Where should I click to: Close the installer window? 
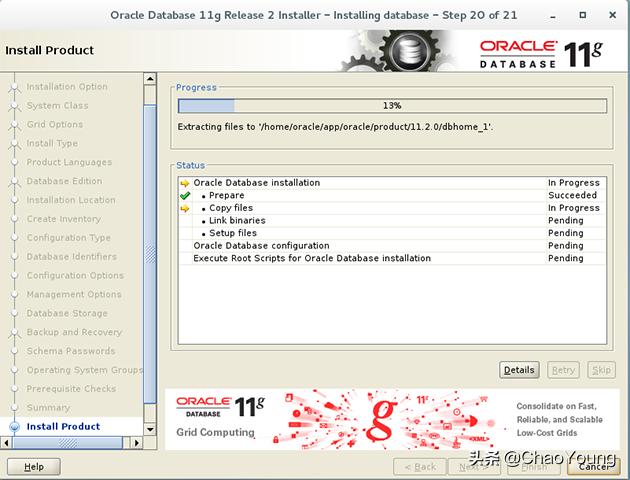point(612,15)
